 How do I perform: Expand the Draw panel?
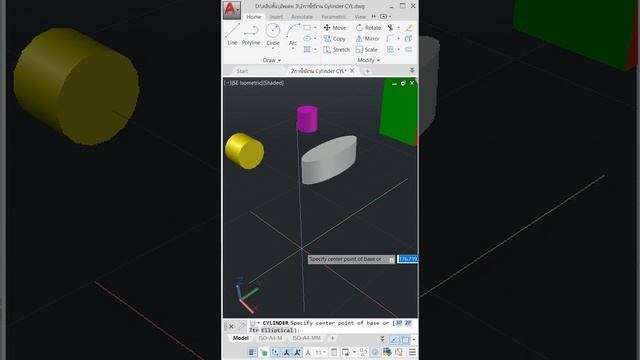pos(272,60)
